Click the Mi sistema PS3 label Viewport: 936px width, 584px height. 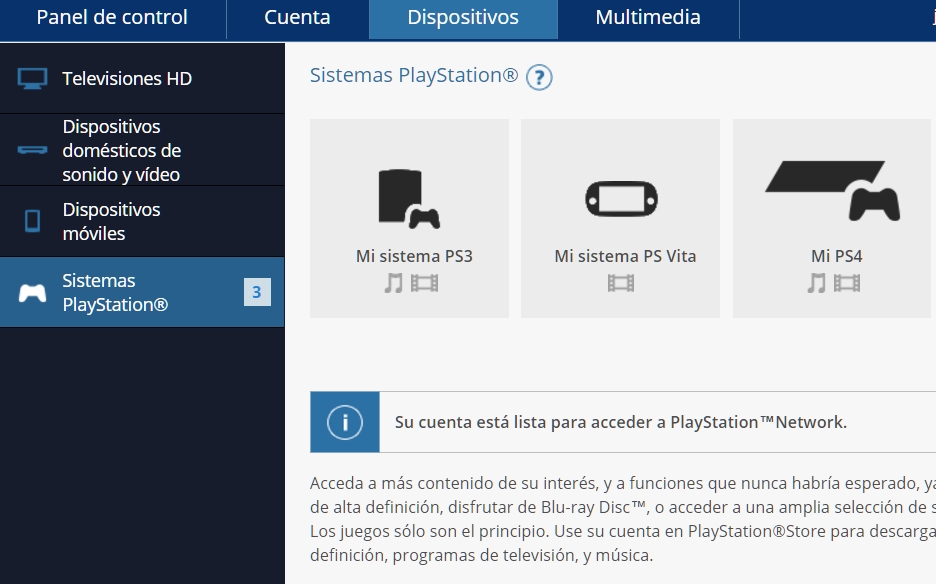[414, 256]
